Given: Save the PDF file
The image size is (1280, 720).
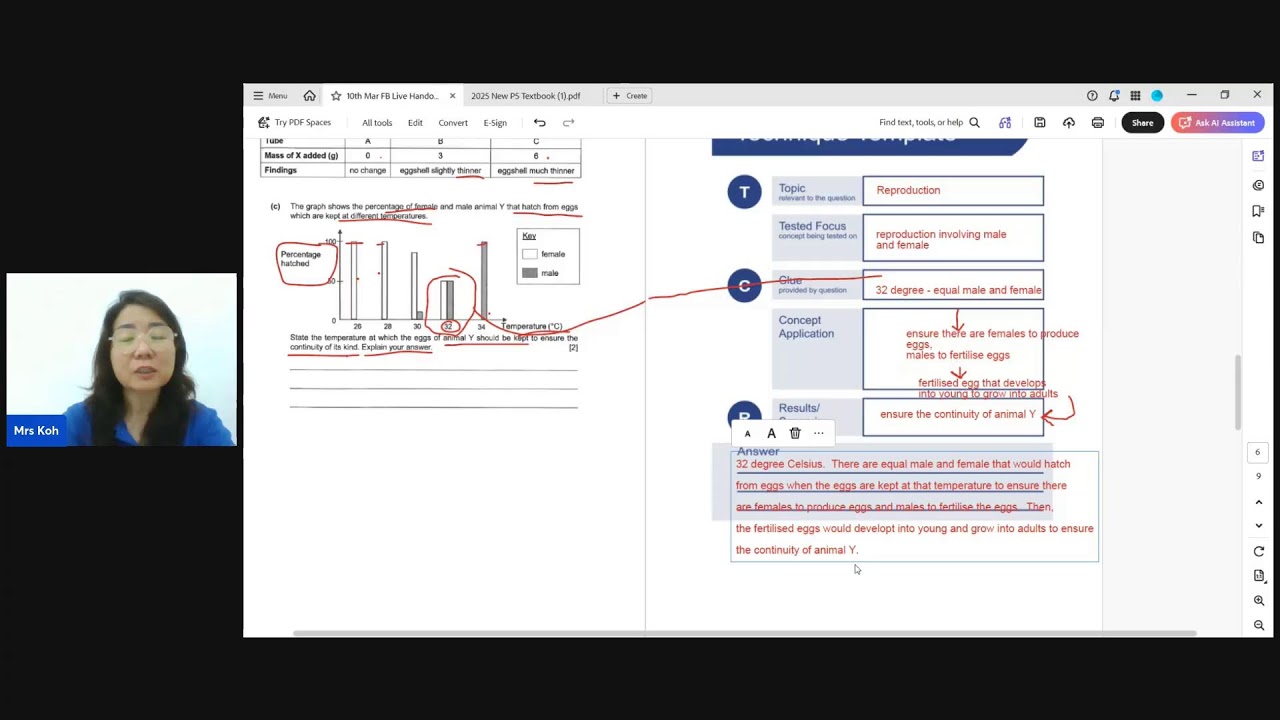Looking at the screenshot, I should point(1040,123).
